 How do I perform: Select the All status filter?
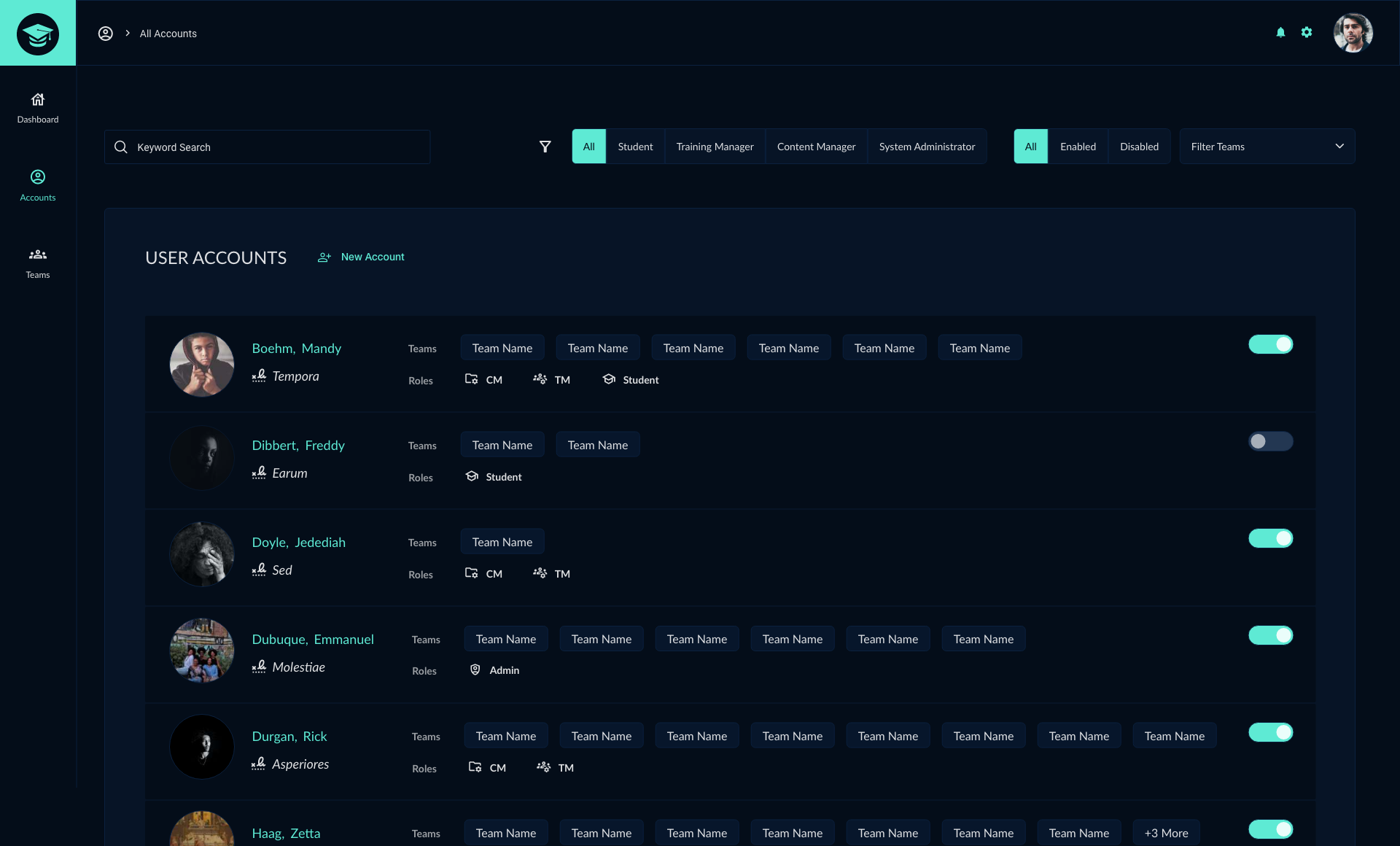click(1031, 147)
